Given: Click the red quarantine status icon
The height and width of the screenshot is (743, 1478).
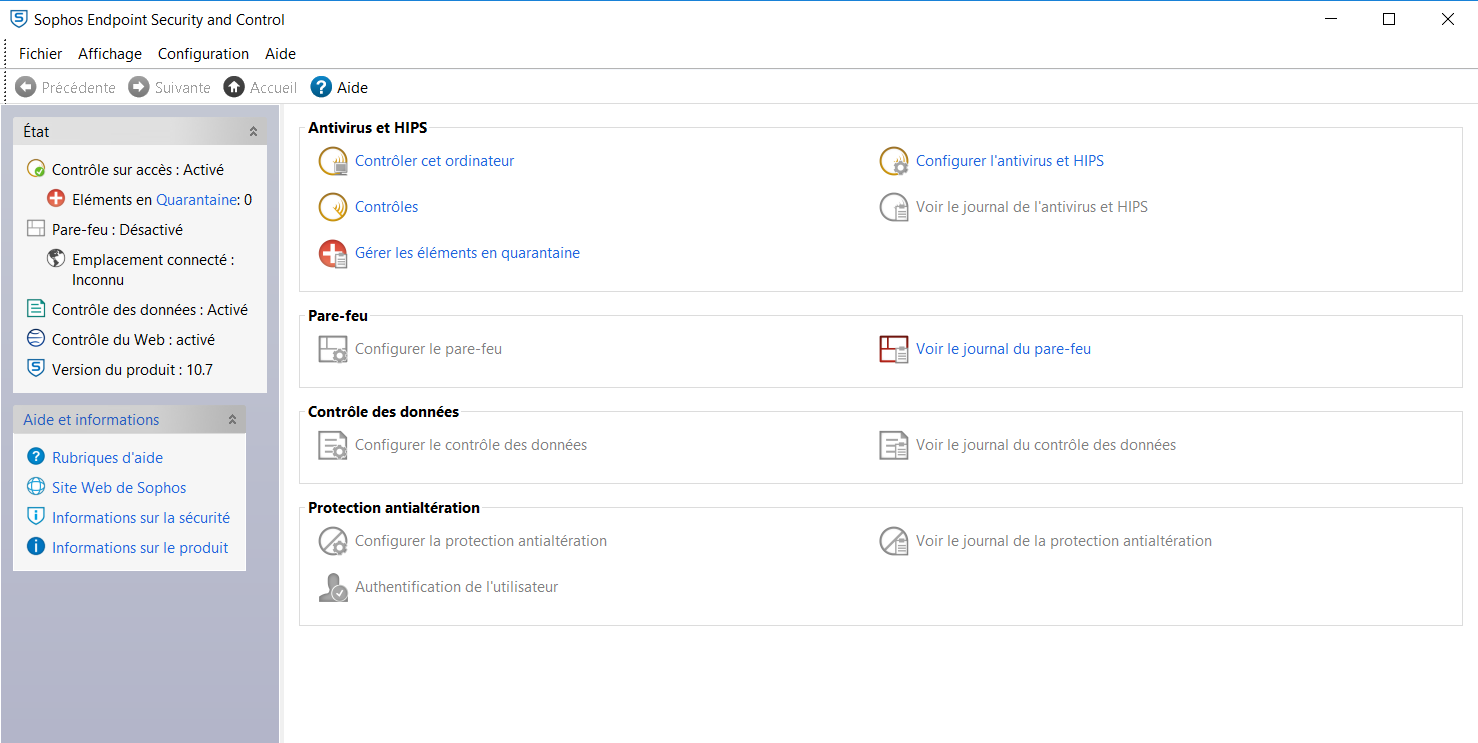Looking at the screenshot, I should [x=56, y=199].
